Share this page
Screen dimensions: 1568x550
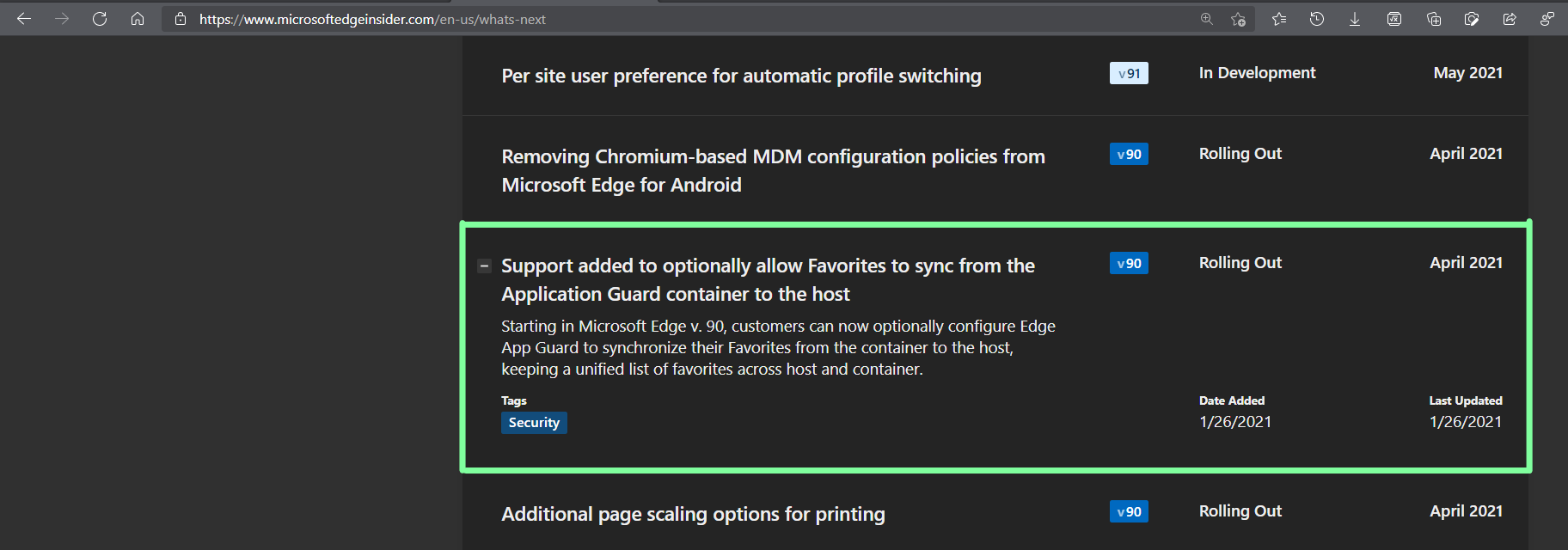point(1510,19)
